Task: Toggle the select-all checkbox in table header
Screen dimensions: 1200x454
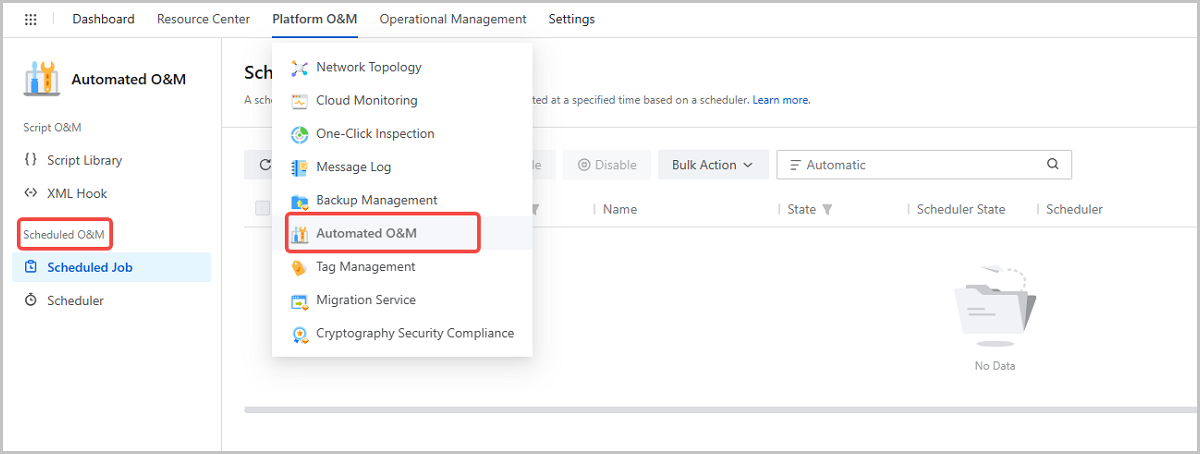Action: tap(262, 209)
